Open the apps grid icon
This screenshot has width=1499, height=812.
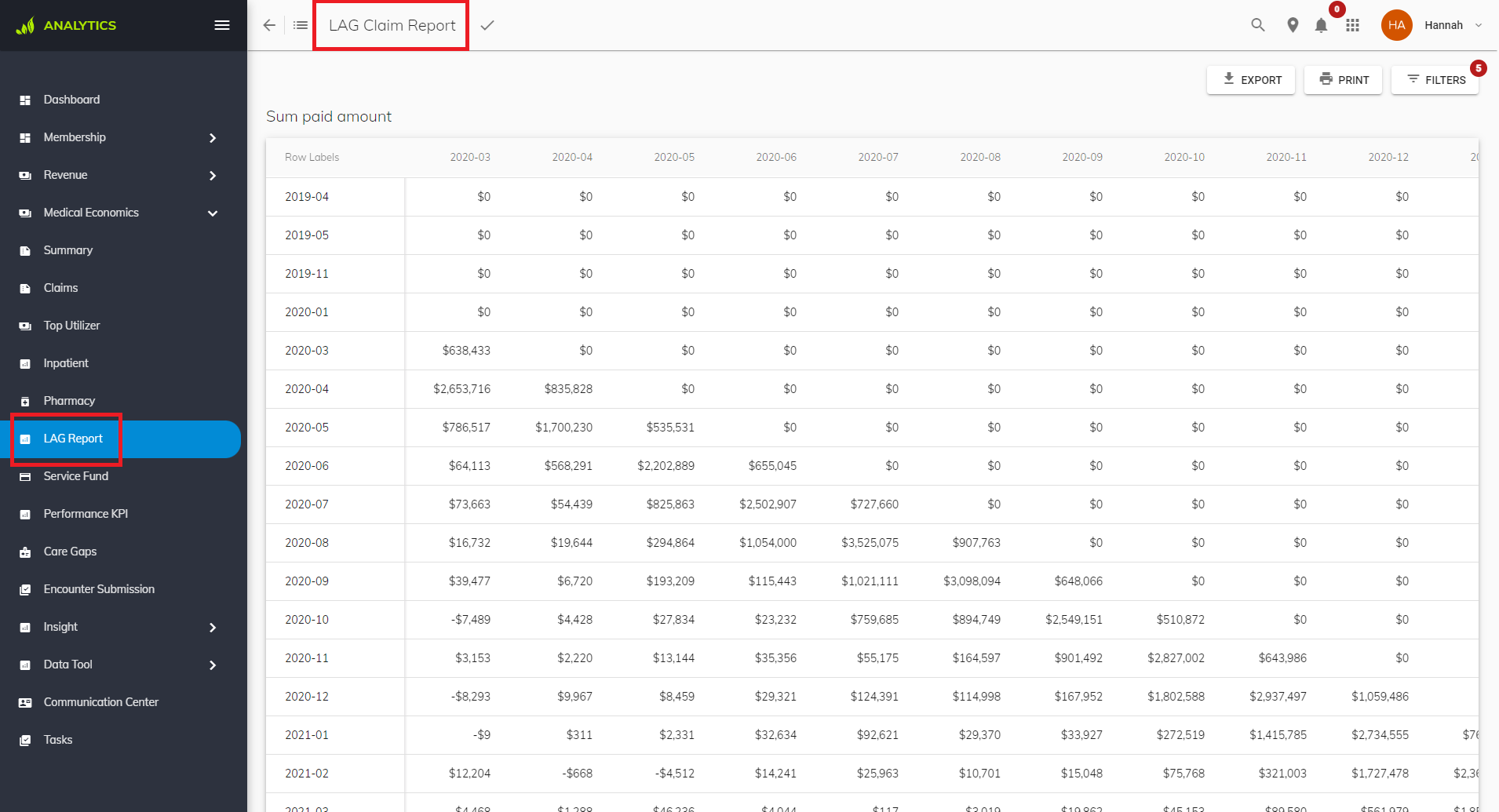click(x=1352, y=25)
